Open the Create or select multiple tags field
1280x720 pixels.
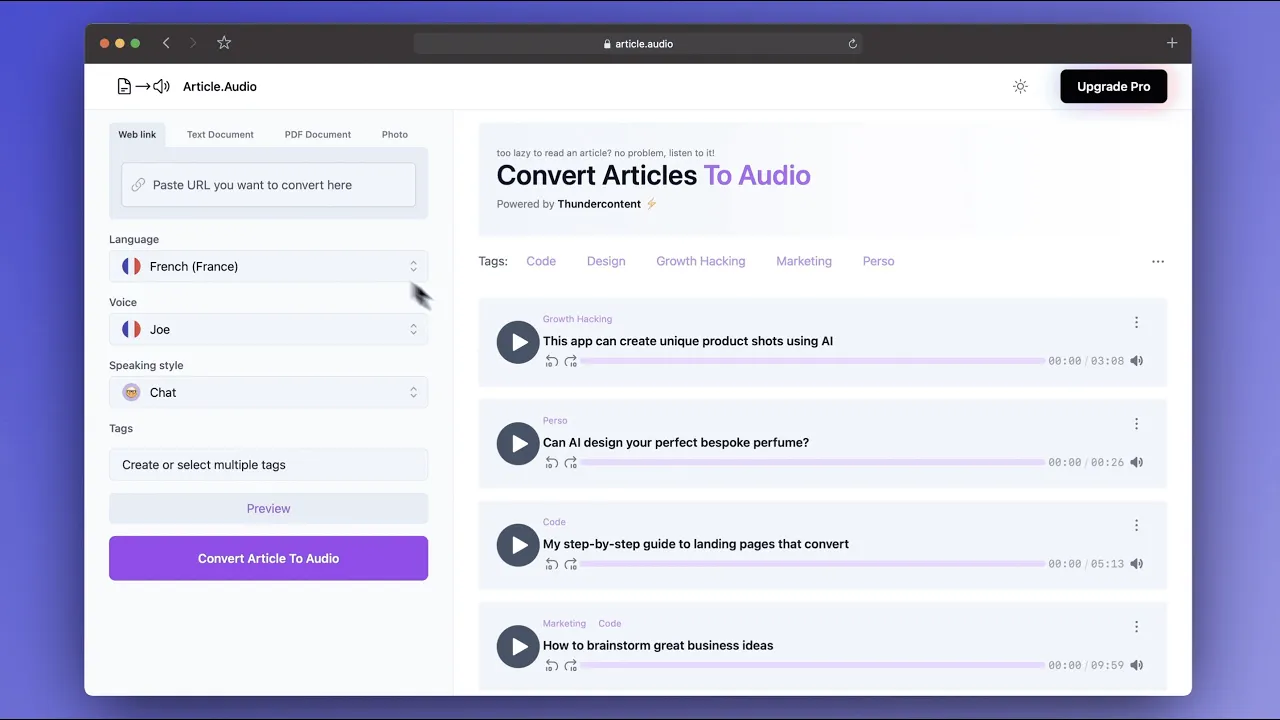pos(268,465)
